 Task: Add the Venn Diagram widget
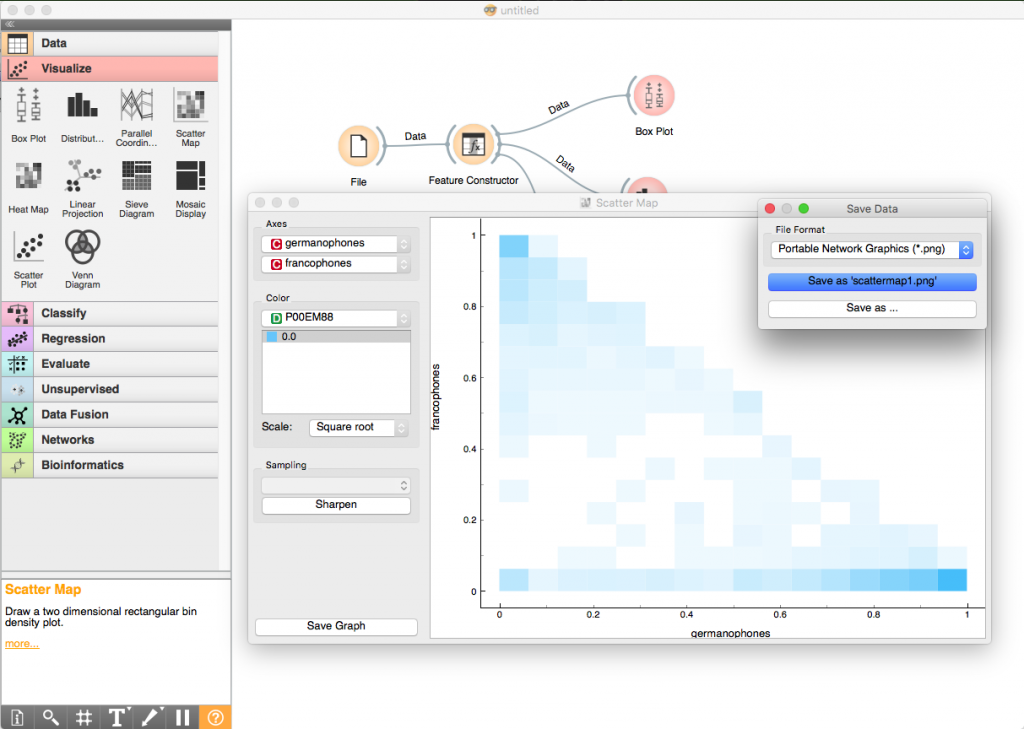tap(82, 259)
